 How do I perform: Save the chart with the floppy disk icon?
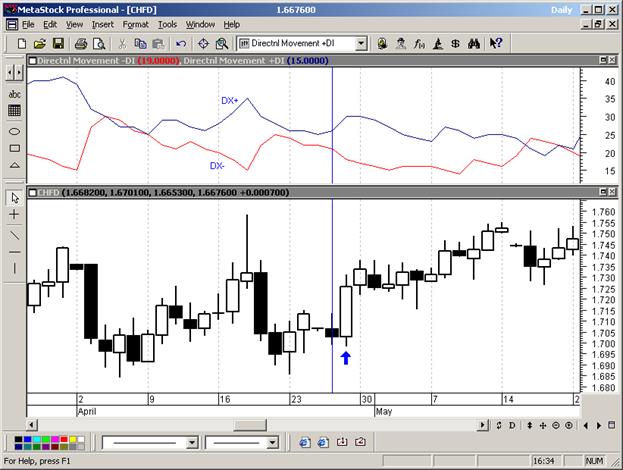point(58,43)
